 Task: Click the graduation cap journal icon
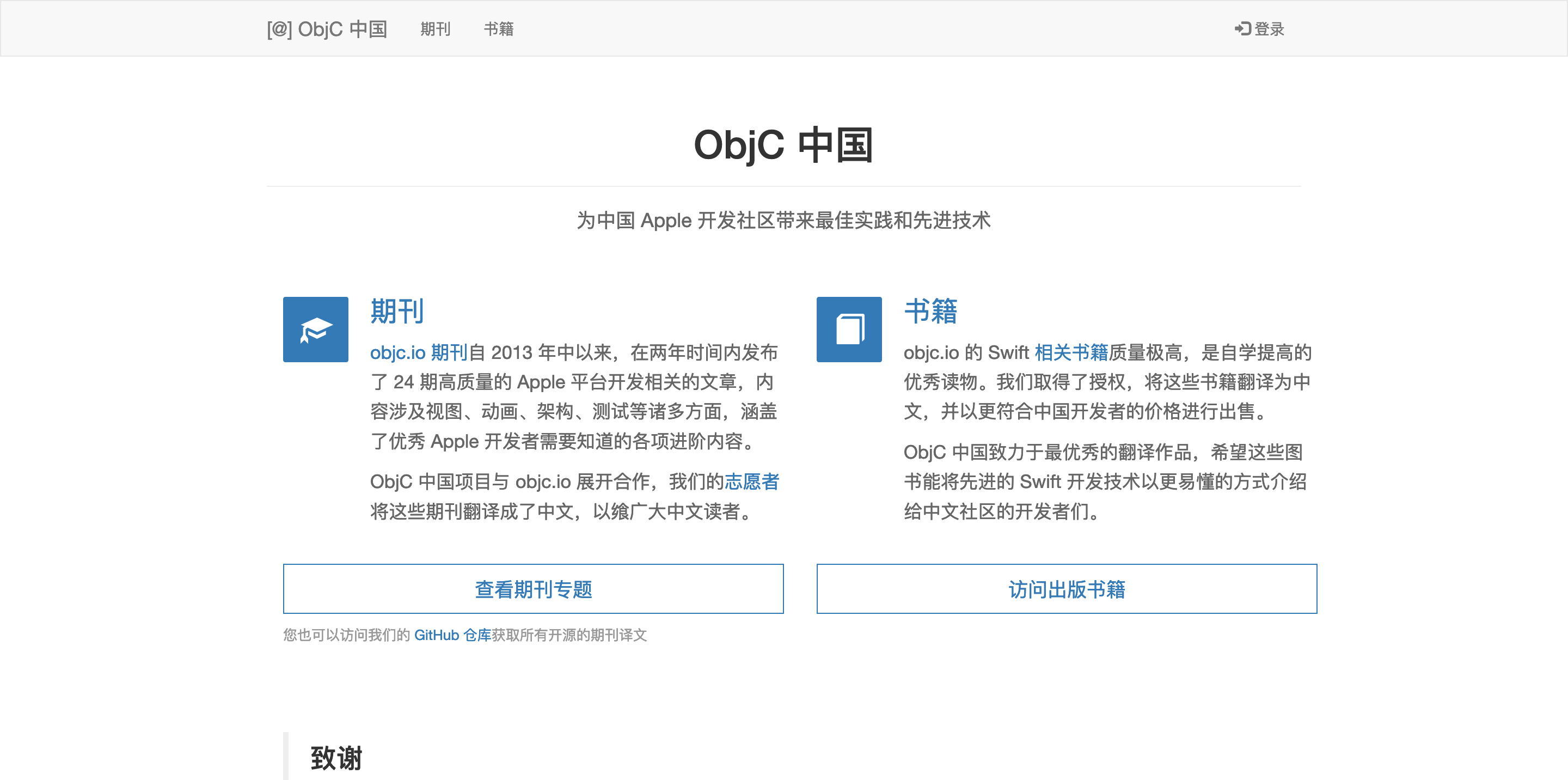pyautogui.click(x=315, y=330)
